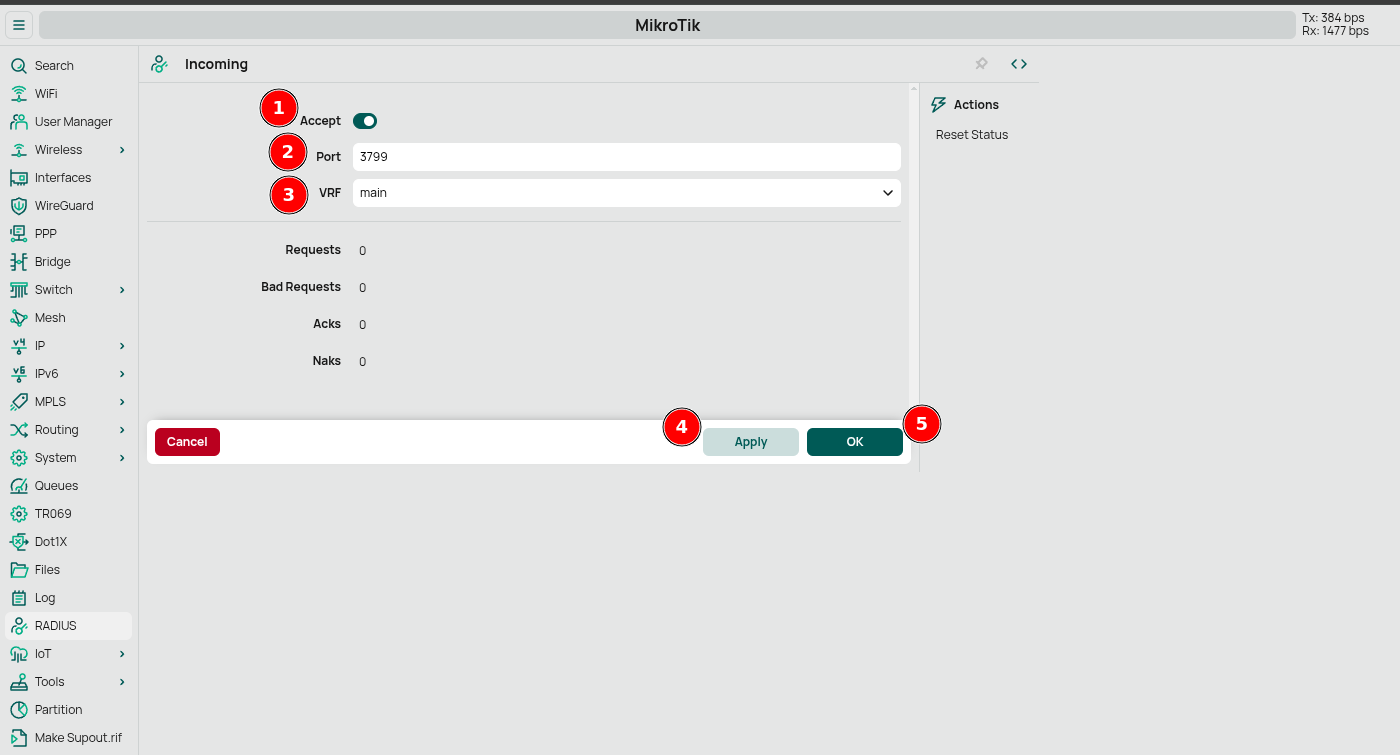Open the Mesh section
The image size is (1400, 755).
20,317
